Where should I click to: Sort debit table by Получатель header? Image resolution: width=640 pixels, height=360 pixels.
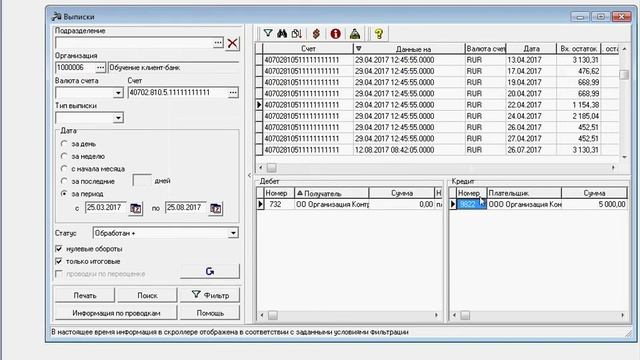click(331, 193)
